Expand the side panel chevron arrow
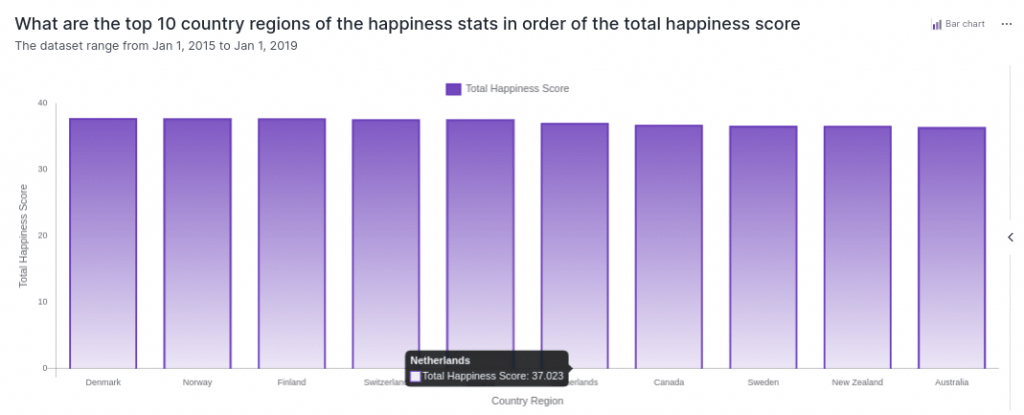The height and width of the screenshot is (415, 1024). click(x=1010, y=237)
